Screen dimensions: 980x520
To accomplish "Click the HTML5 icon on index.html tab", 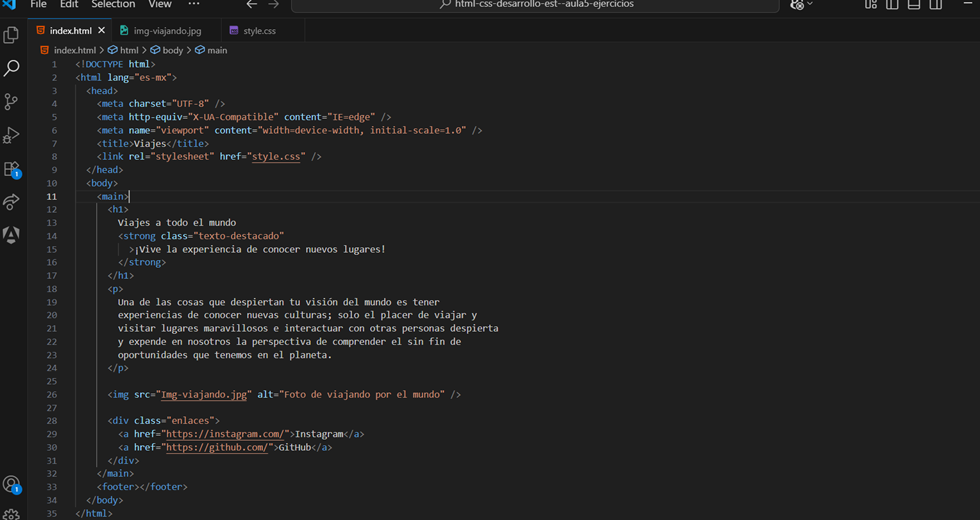I will click(41, 30).
